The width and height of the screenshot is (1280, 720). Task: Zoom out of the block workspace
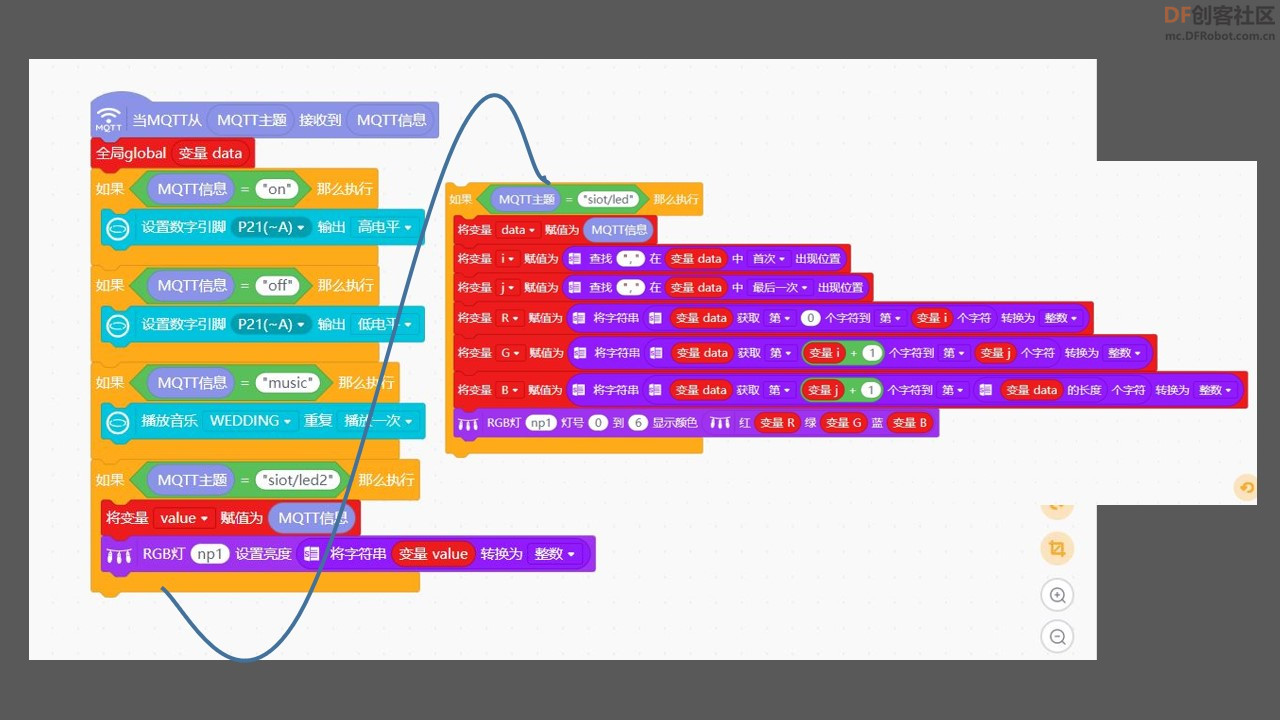click(1057, 636)
